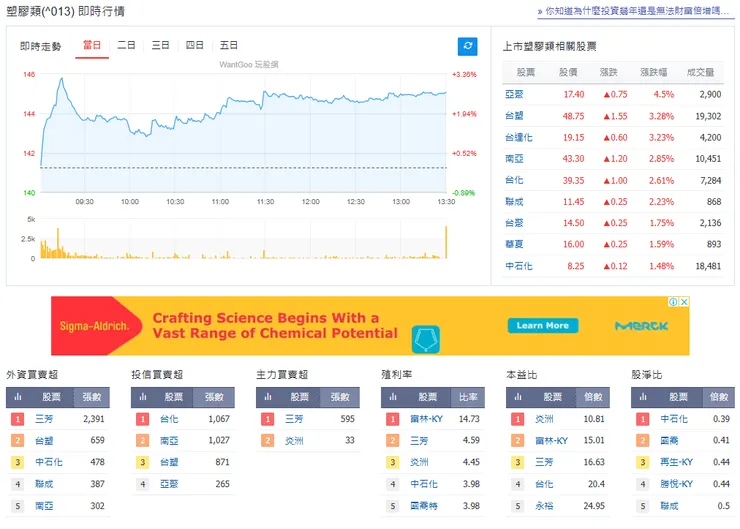Viewport: 740px width, 529px height.
Task: Click 股票 column header in related stocks
Action: tap(526, 72)
